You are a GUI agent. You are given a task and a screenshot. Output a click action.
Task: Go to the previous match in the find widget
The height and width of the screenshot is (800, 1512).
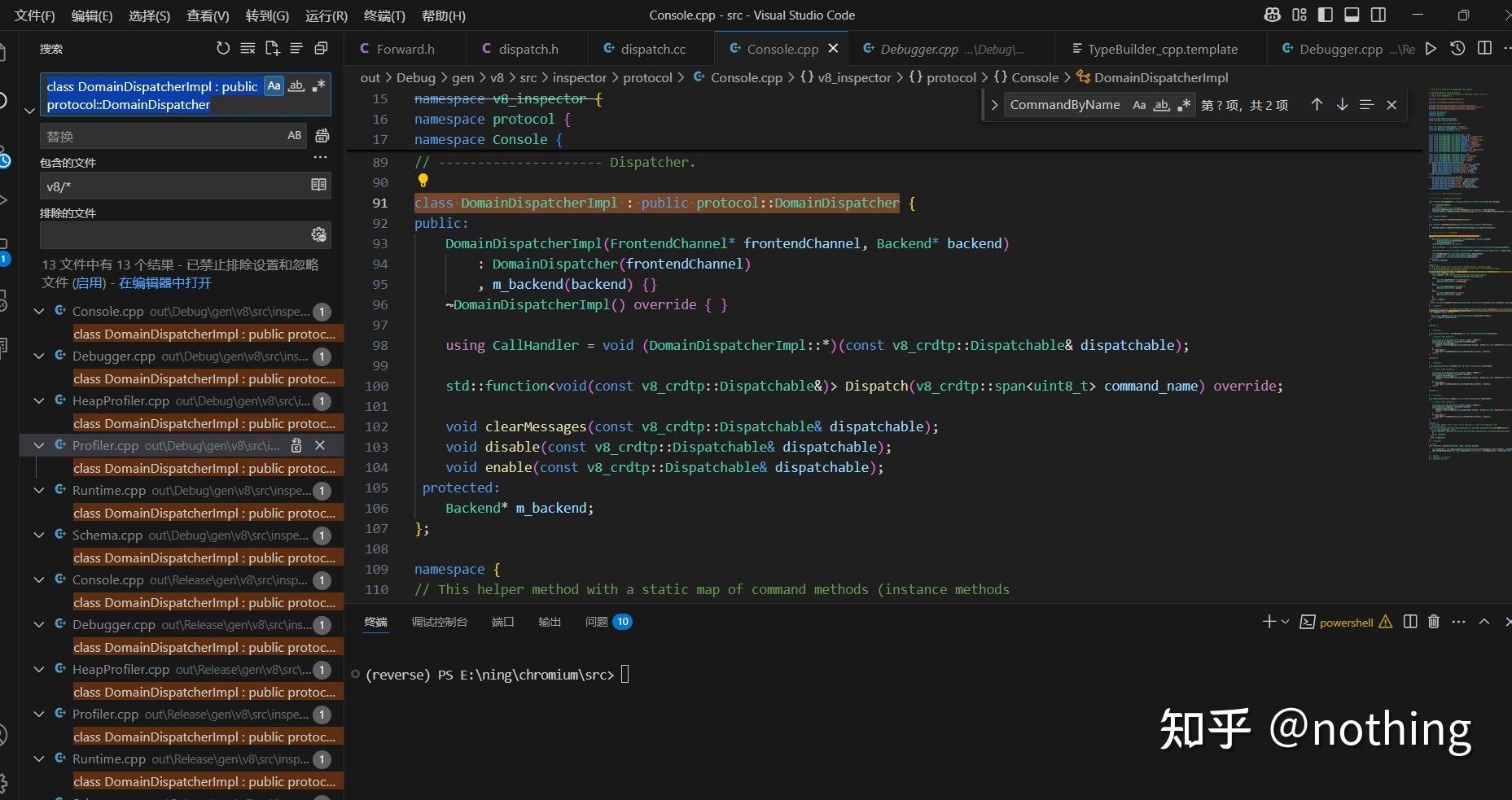pyautogui.click(x=1317, y=105)
